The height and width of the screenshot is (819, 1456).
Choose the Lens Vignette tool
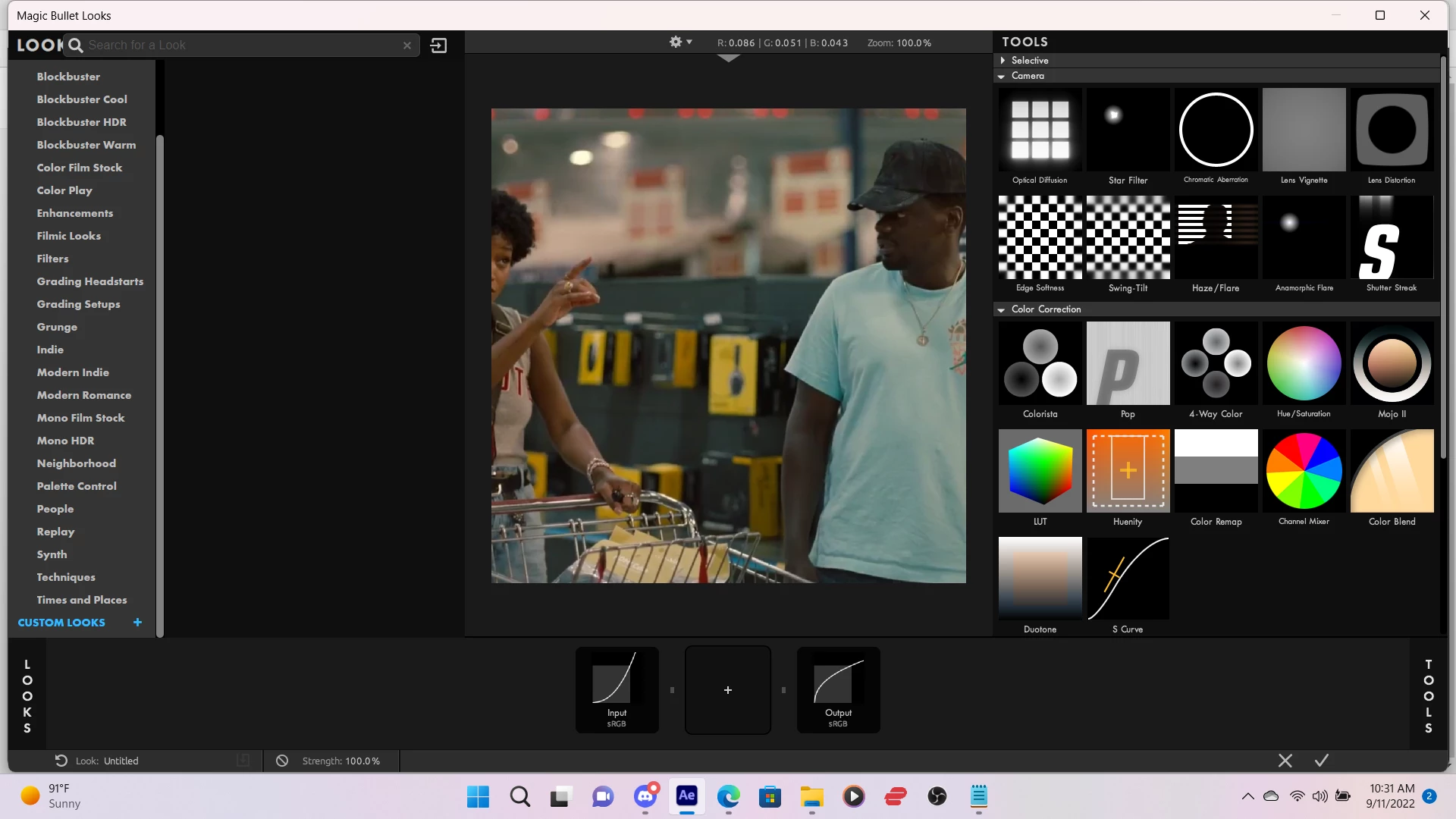1304,130
